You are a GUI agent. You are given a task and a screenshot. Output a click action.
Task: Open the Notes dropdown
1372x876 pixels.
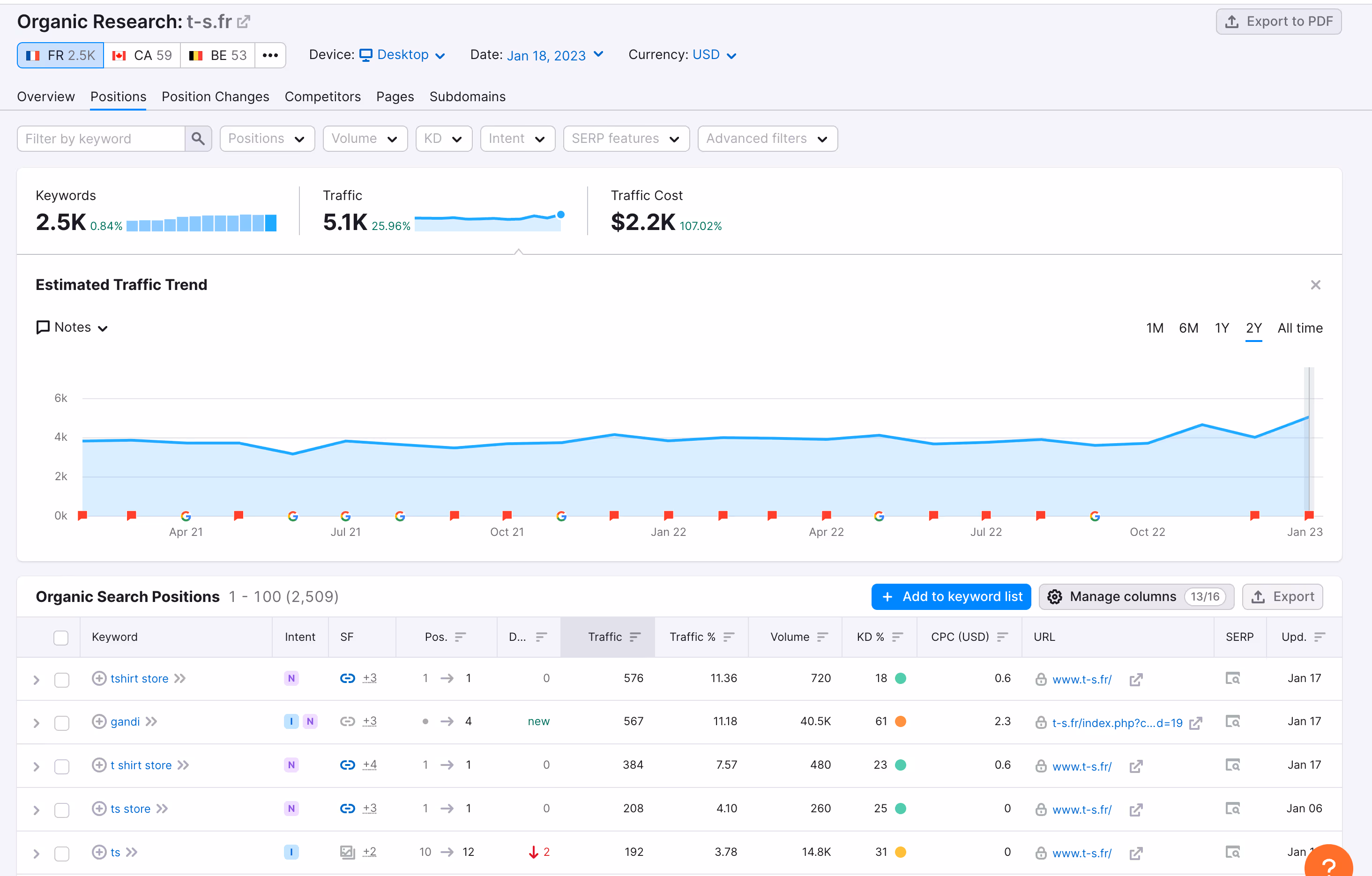coord(72,327)
